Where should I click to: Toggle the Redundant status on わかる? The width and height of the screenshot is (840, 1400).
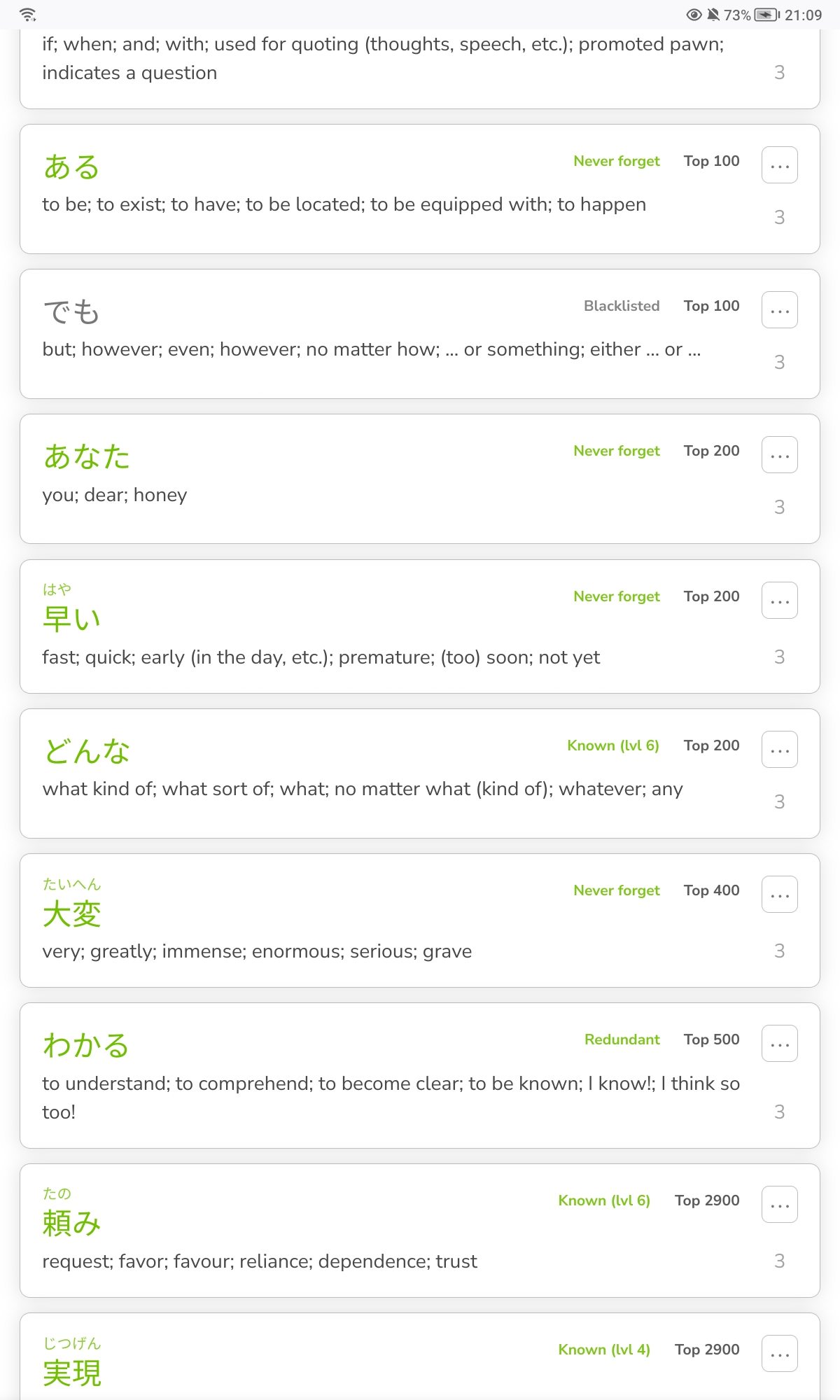[622, 1039]
